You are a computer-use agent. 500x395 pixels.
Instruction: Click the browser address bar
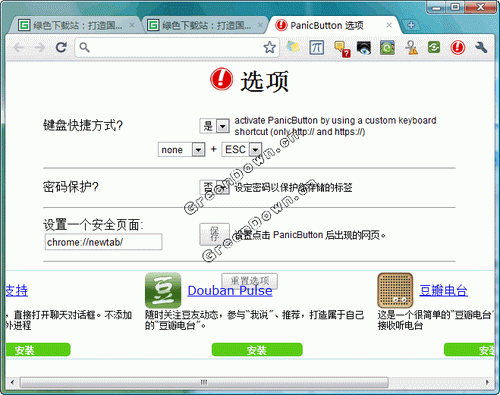pos(177,47)
